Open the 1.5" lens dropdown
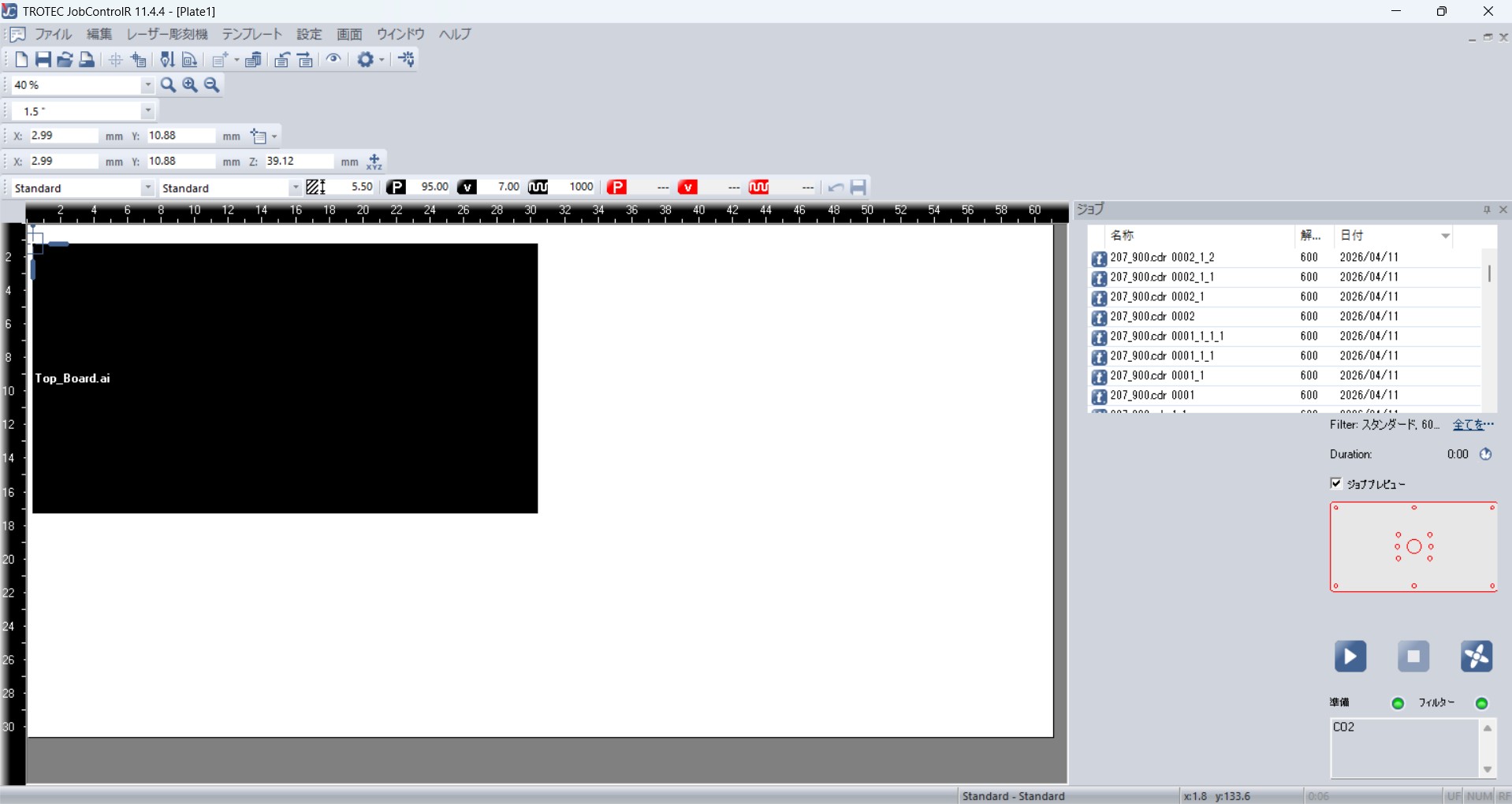Screen dimensions: 1512x804 coord(147,111)
